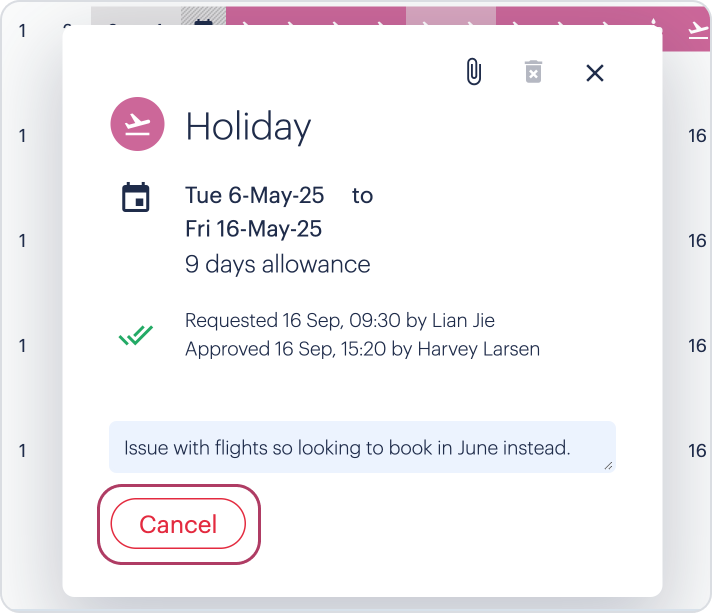Click the grey hatched calendar cell

tap(203, 15)
